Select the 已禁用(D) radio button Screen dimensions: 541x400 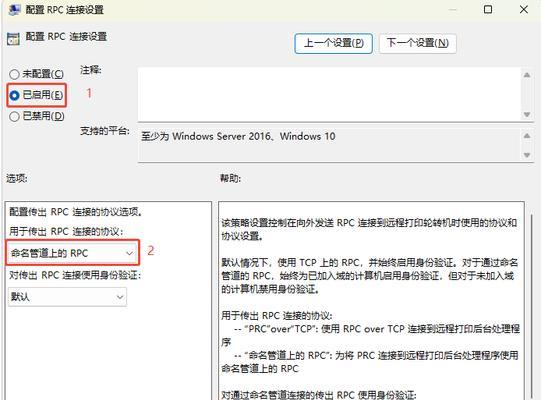(x=14, y=116)
